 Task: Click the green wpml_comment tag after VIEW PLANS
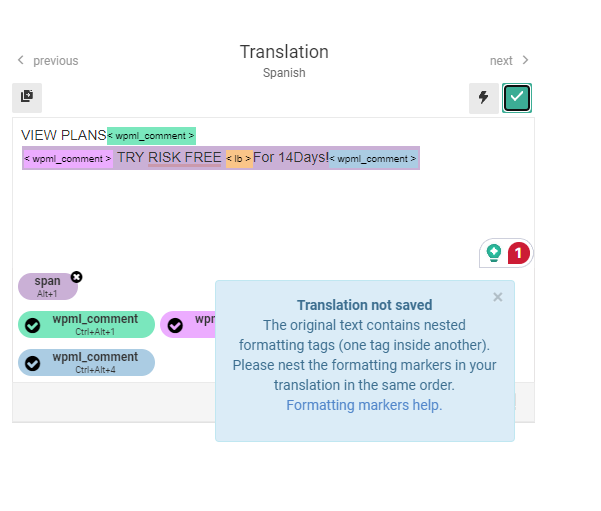(x=151, y=136)
